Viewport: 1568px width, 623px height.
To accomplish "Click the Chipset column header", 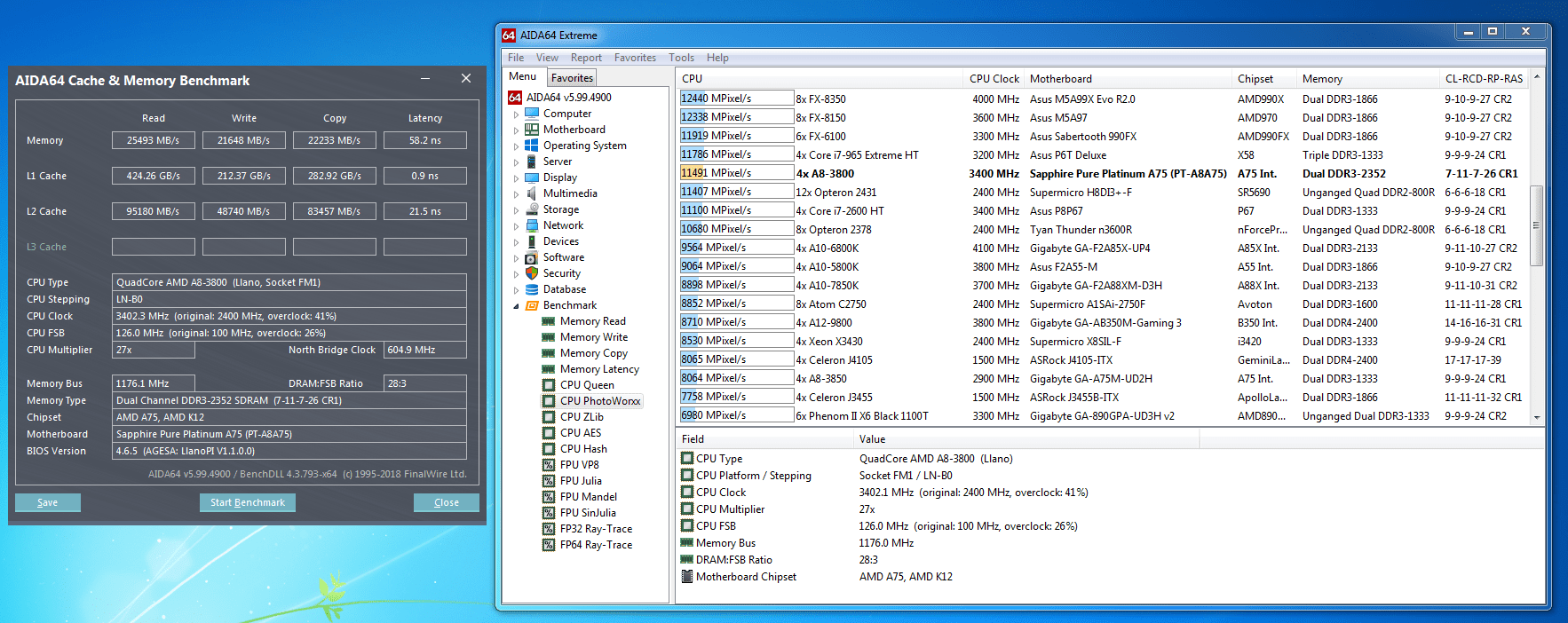I will tap(1264, 79).
